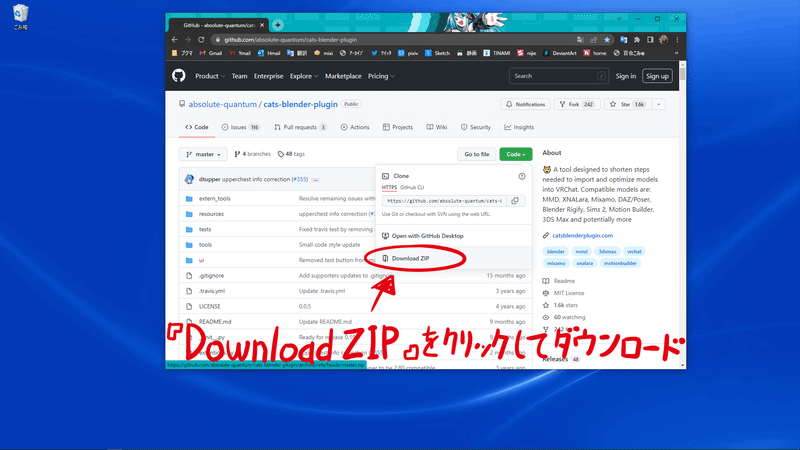This screenshot has width=800, height=450.
Task: Click the translate page icon in address bar
Action: (580, 39)
